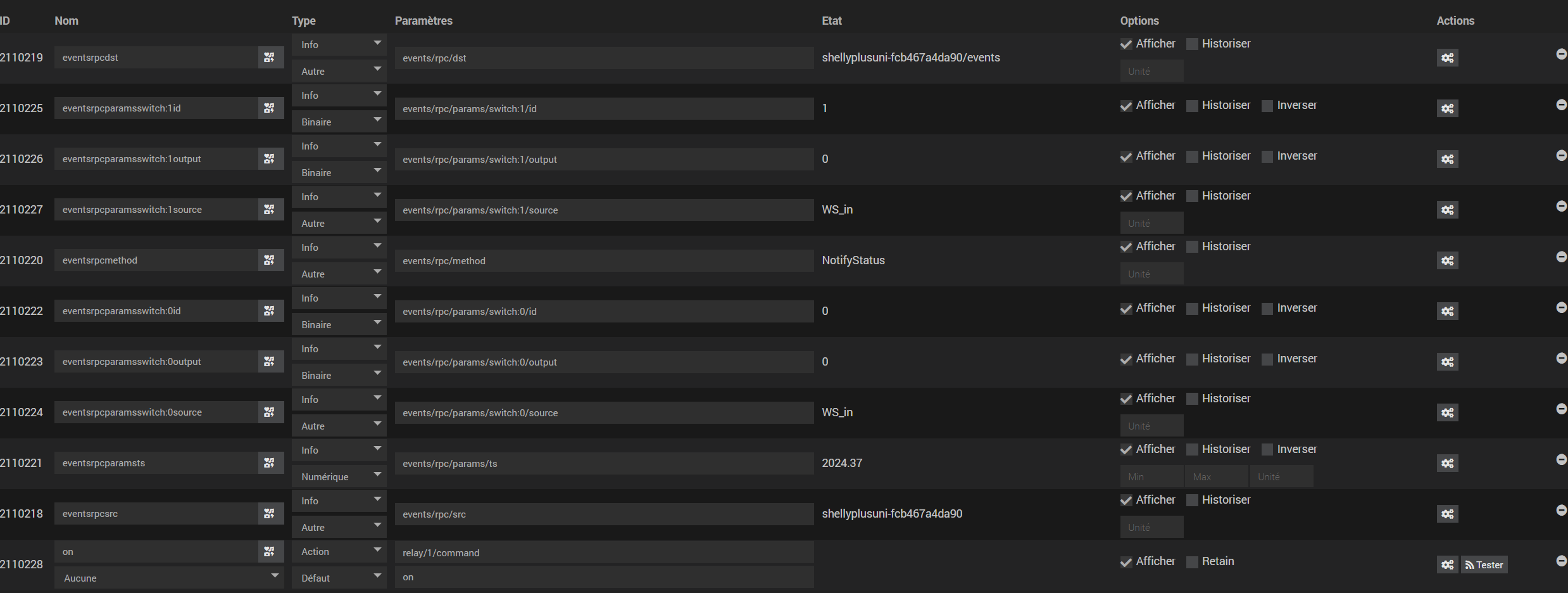Open the Numérique subtype dropdown
Screen dimensions: 1568x593
click(339, 476)
